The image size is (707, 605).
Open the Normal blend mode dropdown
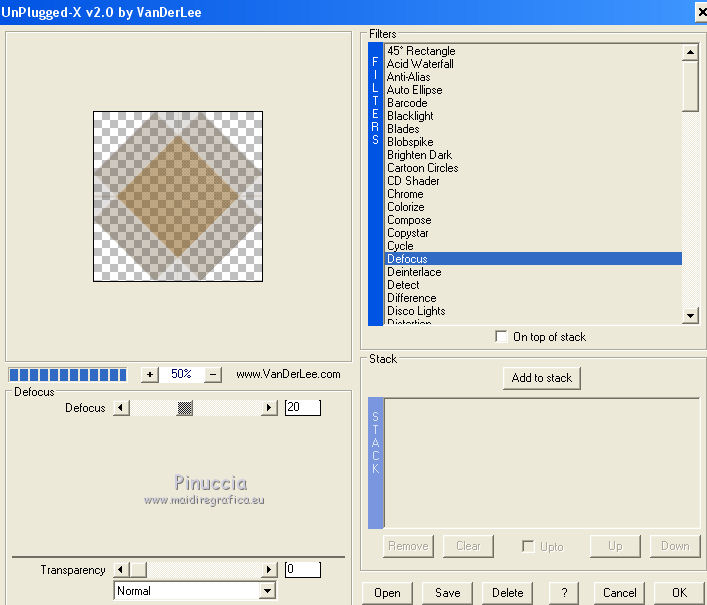(267, 591)
